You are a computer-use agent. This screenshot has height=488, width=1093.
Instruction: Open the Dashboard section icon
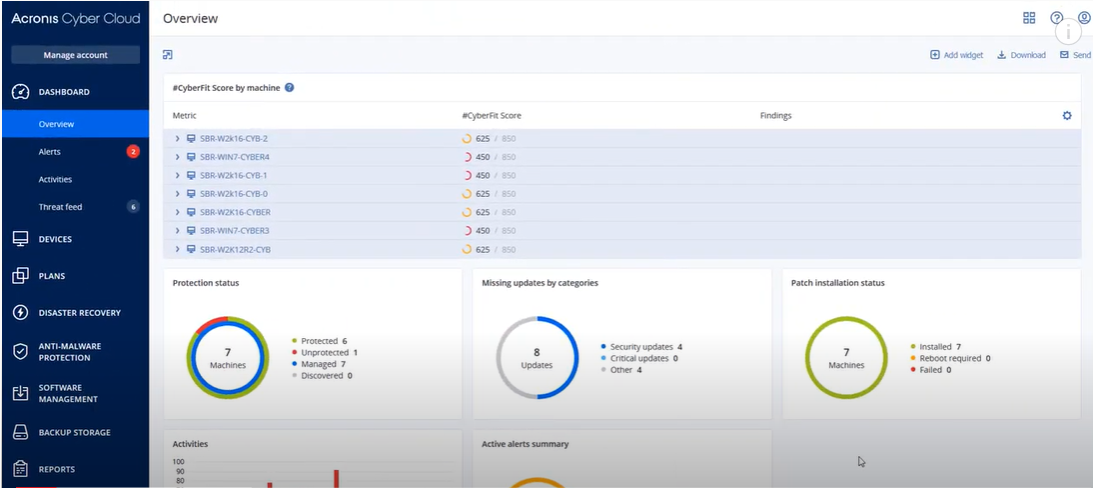[x=21, y=92]
